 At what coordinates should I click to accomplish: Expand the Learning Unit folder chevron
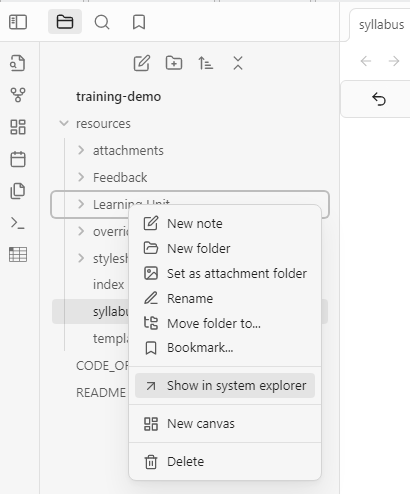(x=81, y=204)
